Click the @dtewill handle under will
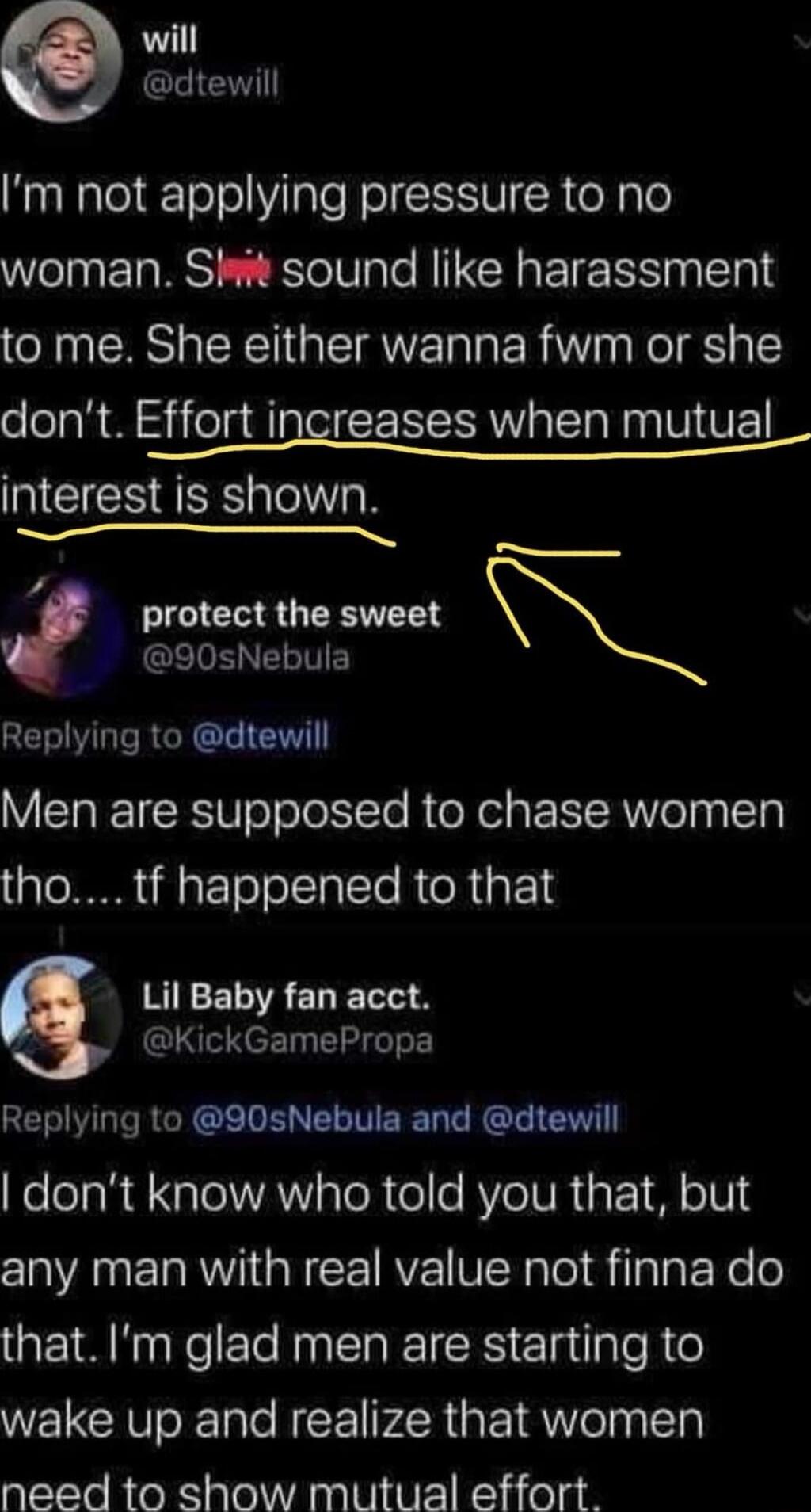The height and width of the screenshot is (1512, 811). 210,84
